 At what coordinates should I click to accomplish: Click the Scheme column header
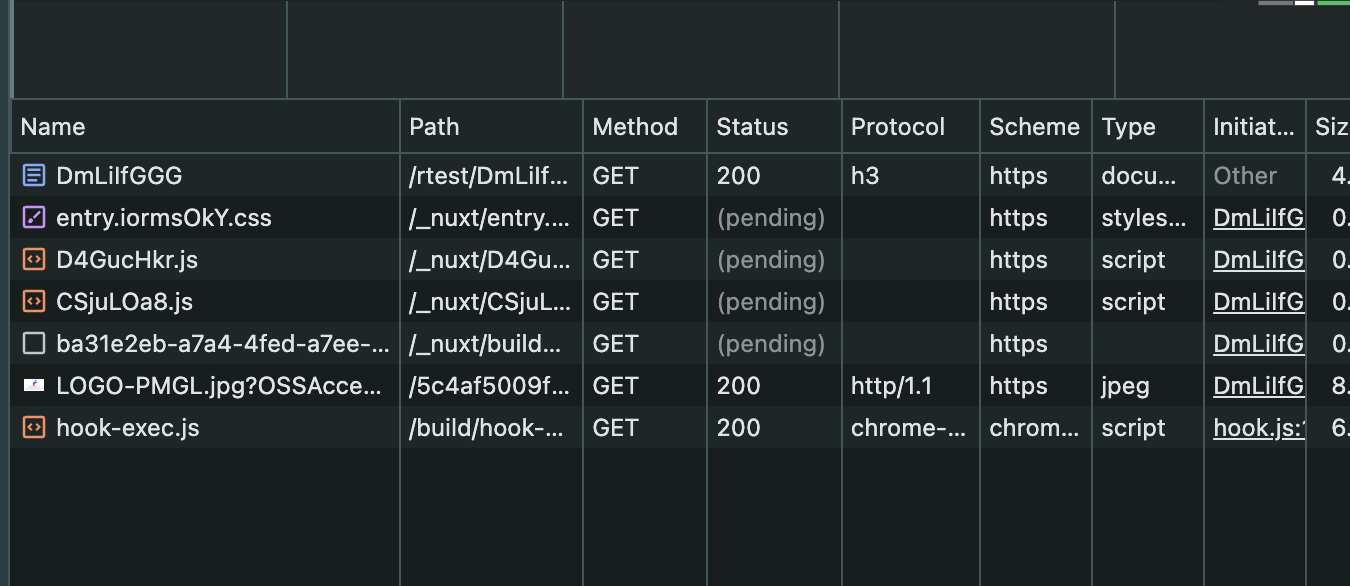(x=1034, y=127)
